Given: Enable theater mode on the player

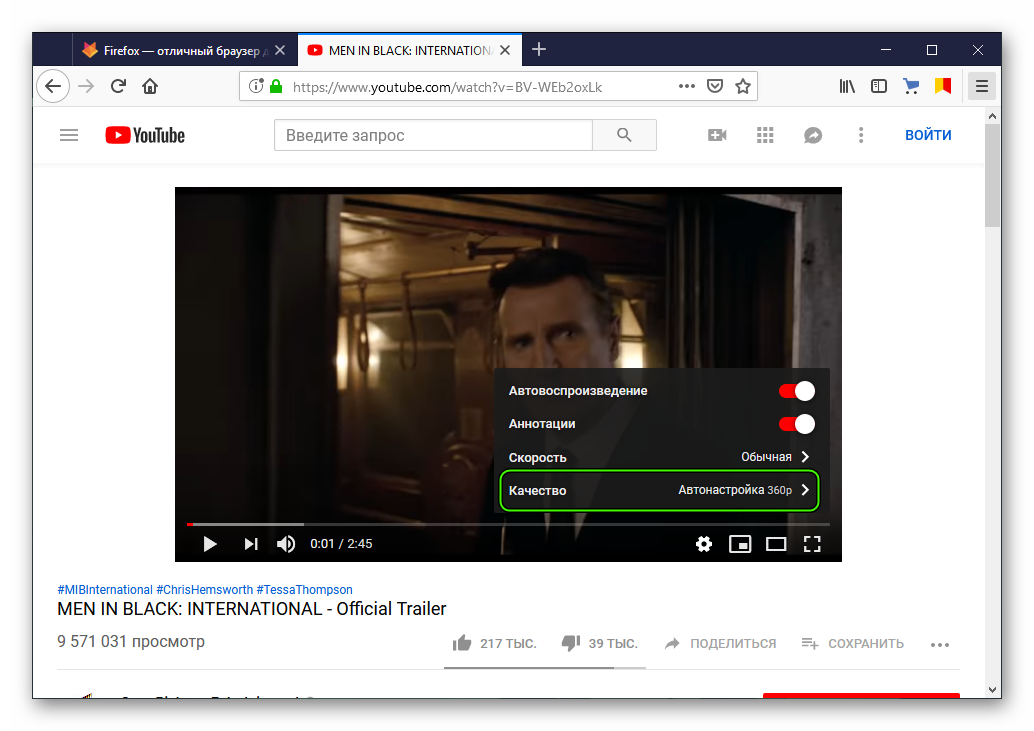Looking at the screenshot, I should pos(776,544).
